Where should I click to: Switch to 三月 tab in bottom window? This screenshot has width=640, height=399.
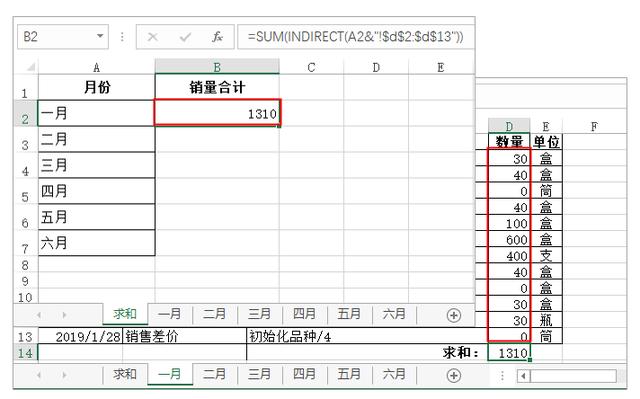260,374
